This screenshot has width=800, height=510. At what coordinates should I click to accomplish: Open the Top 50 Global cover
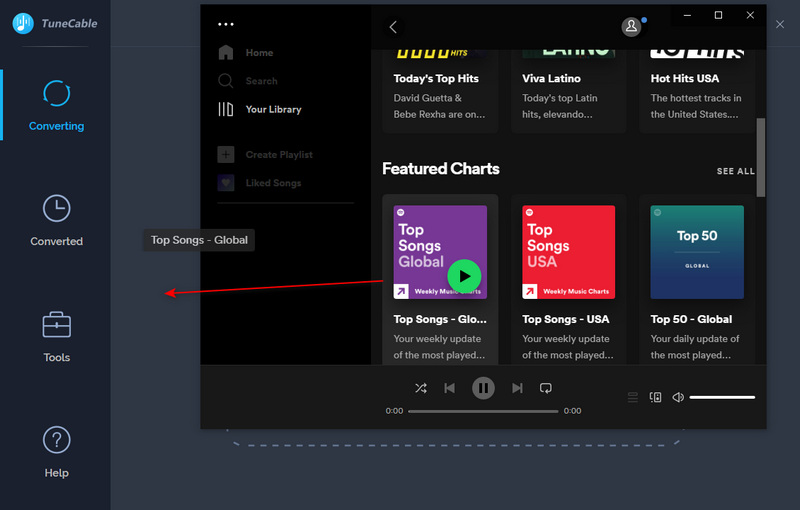(x=697, y=252)
